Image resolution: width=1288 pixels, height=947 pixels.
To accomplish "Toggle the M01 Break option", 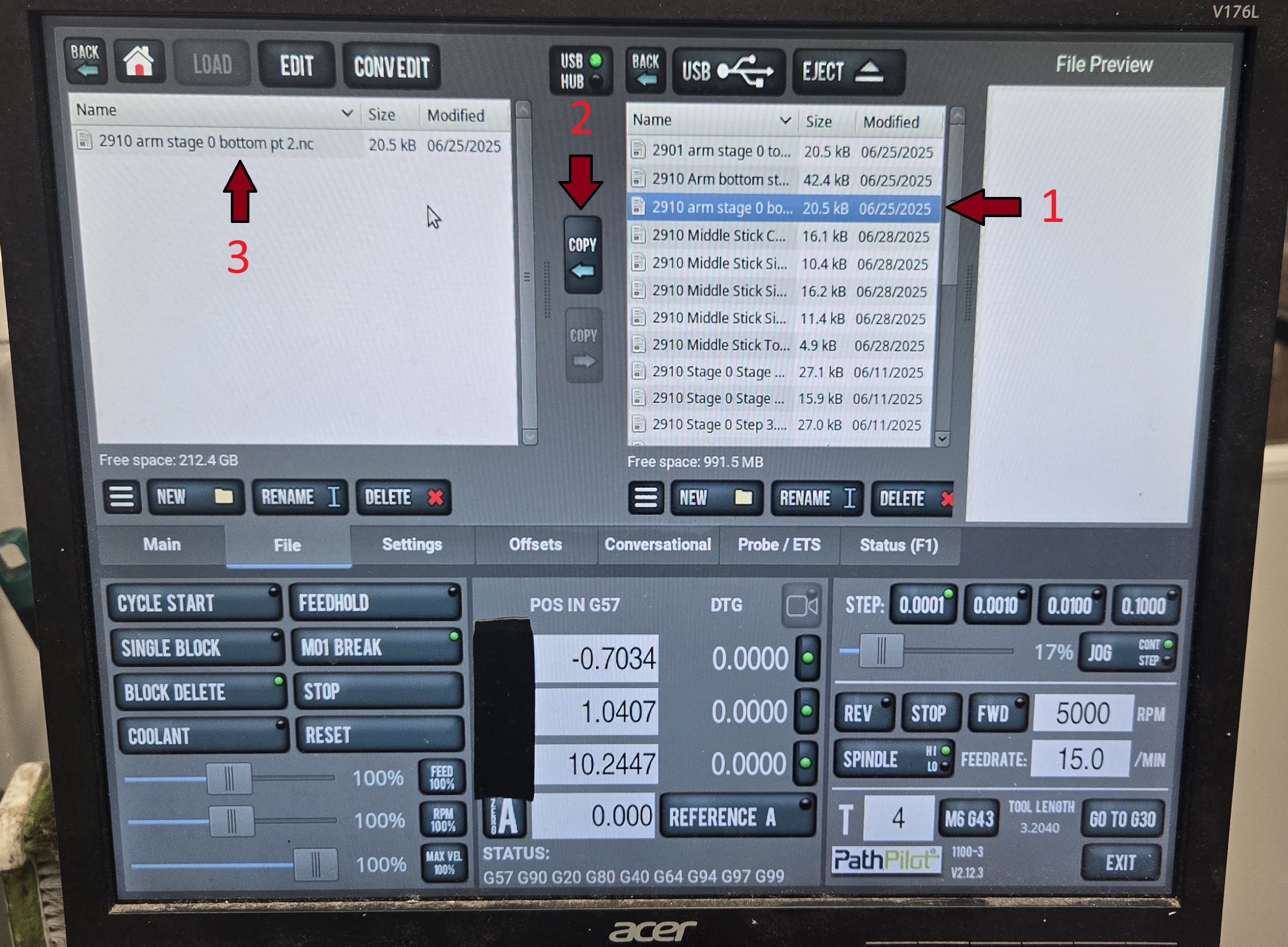I will click(x=376, y=648).
